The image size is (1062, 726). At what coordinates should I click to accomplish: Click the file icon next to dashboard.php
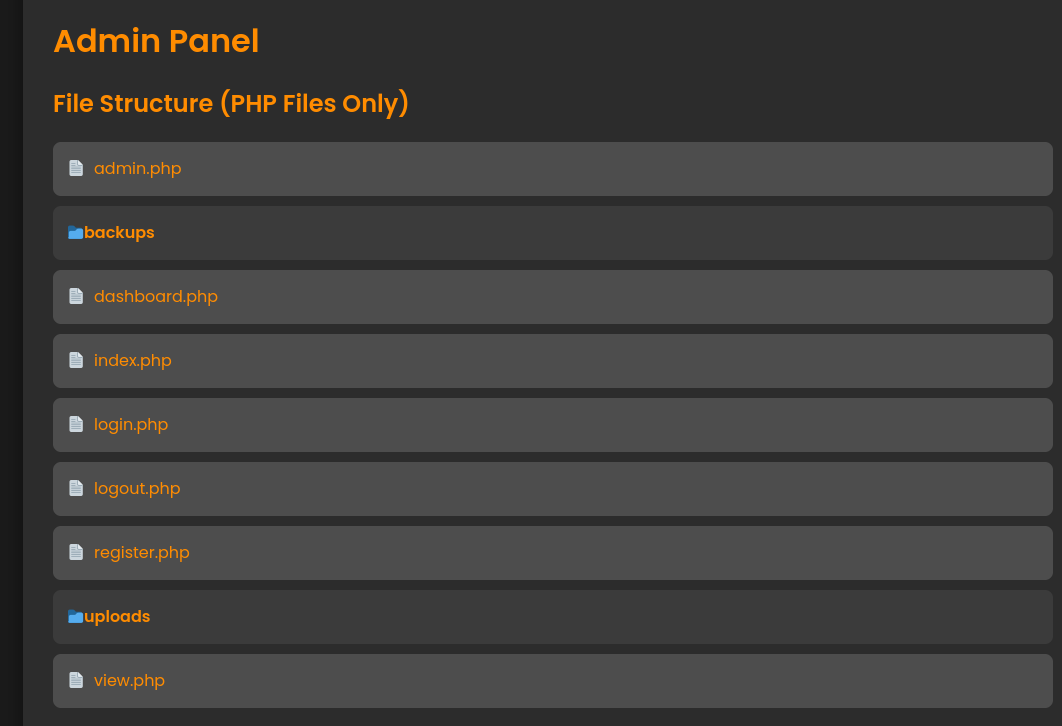76,296
